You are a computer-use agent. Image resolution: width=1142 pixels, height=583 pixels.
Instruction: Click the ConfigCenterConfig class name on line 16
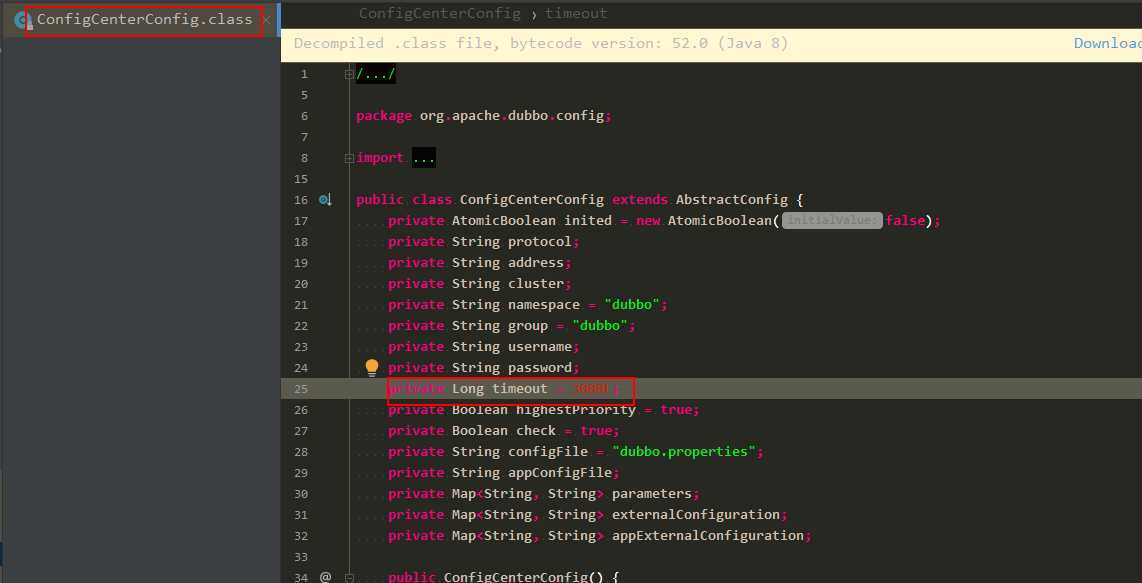point(532,200)
